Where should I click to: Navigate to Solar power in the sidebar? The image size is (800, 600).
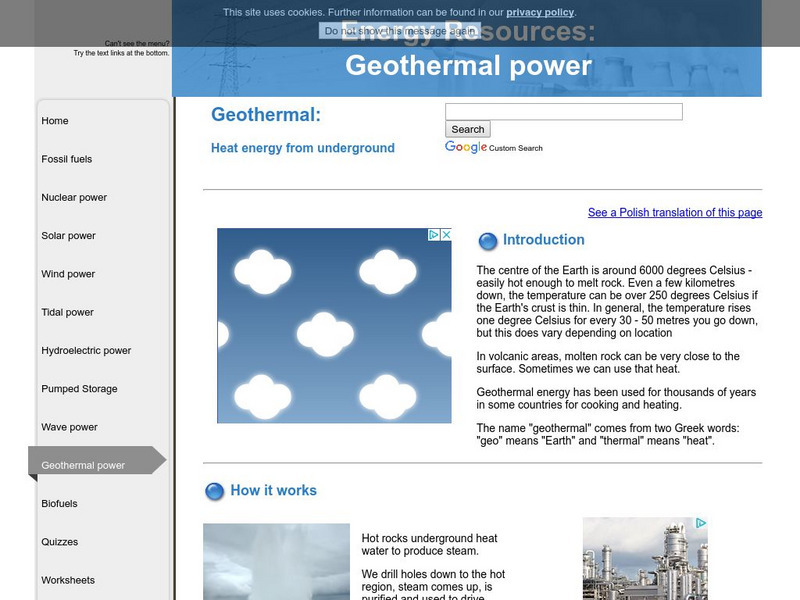(x=69, y=236)
